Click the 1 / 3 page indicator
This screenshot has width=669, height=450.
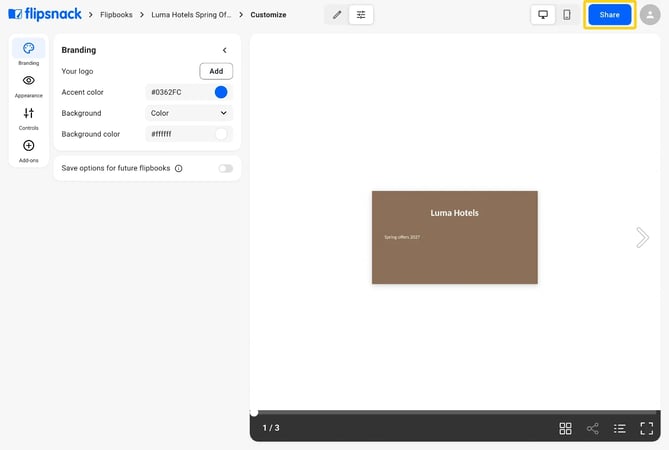pos(271,428)
